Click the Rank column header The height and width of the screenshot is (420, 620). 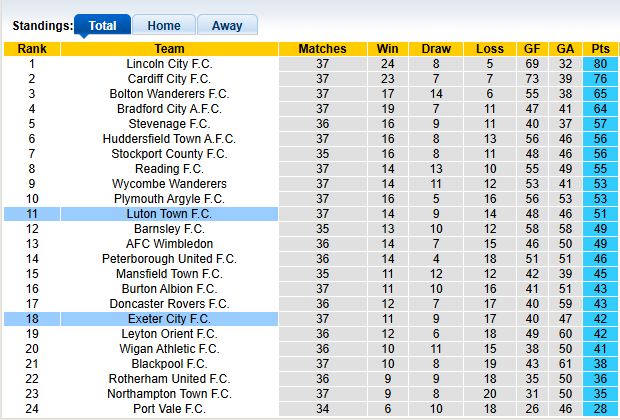click(x=32, y=49)
